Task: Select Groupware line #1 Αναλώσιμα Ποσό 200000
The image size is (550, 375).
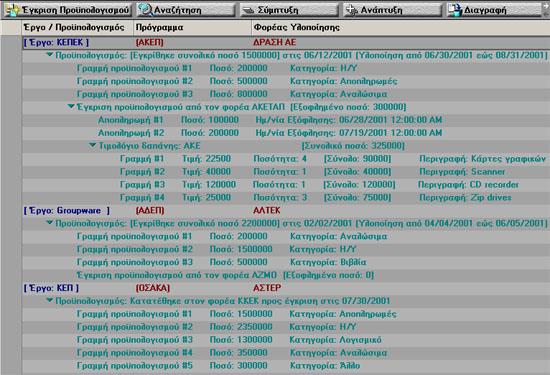Action: tap(286, 236)
